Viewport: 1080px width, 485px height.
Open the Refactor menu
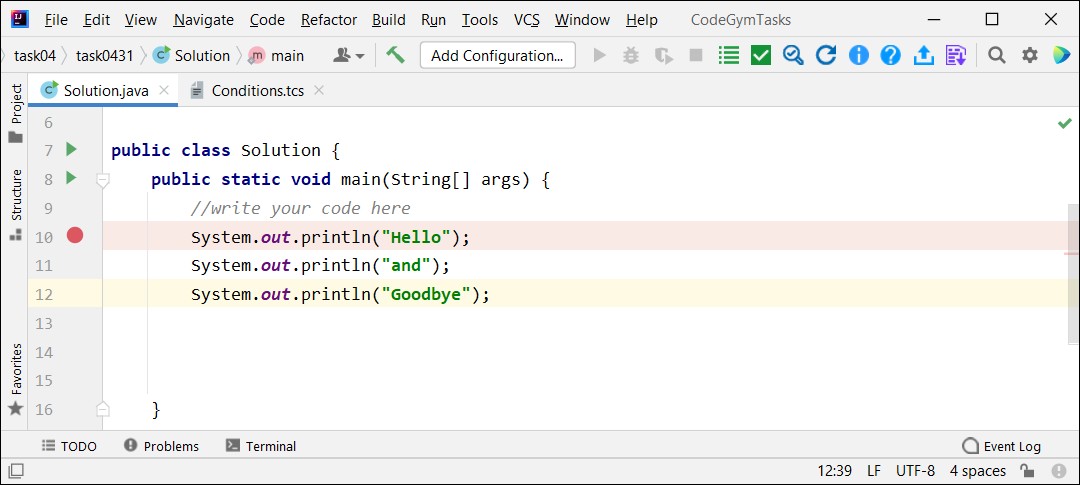pyautogui.click(x=329, y=20)
